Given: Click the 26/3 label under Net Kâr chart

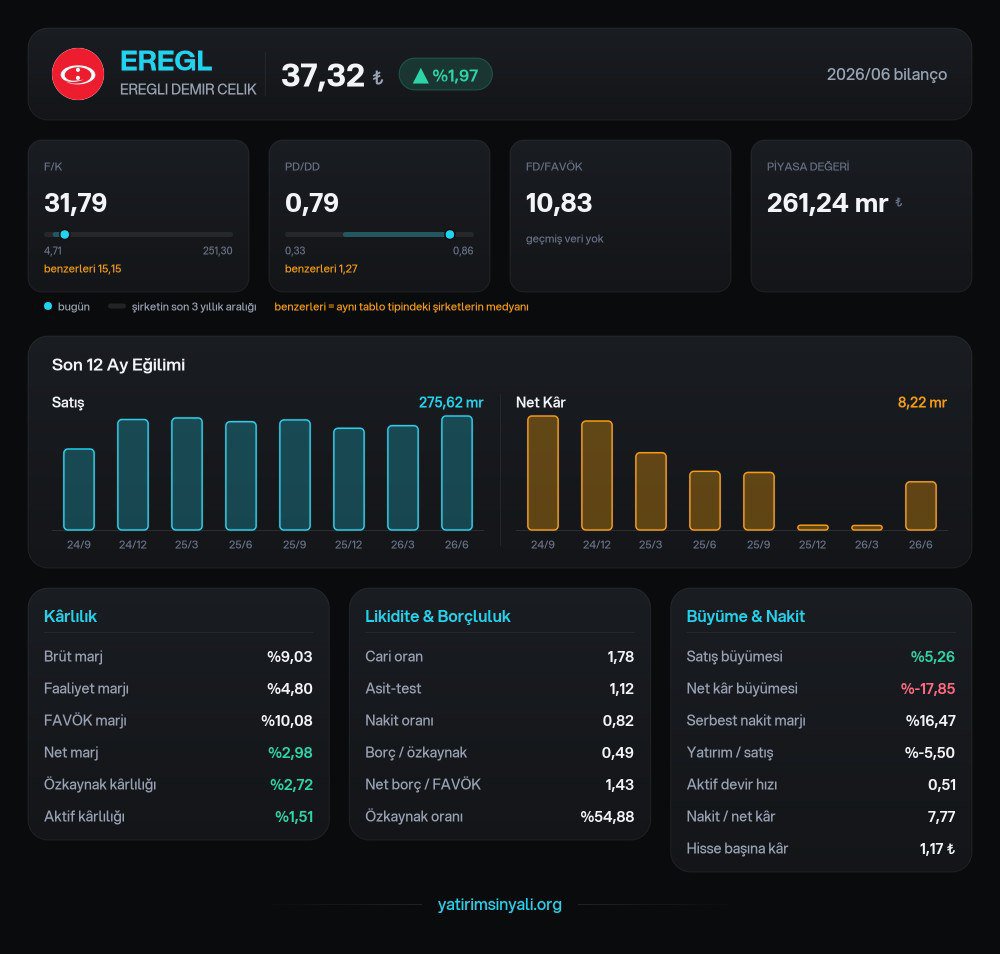Looking at the screenshot, I should (x=867, y=545).
